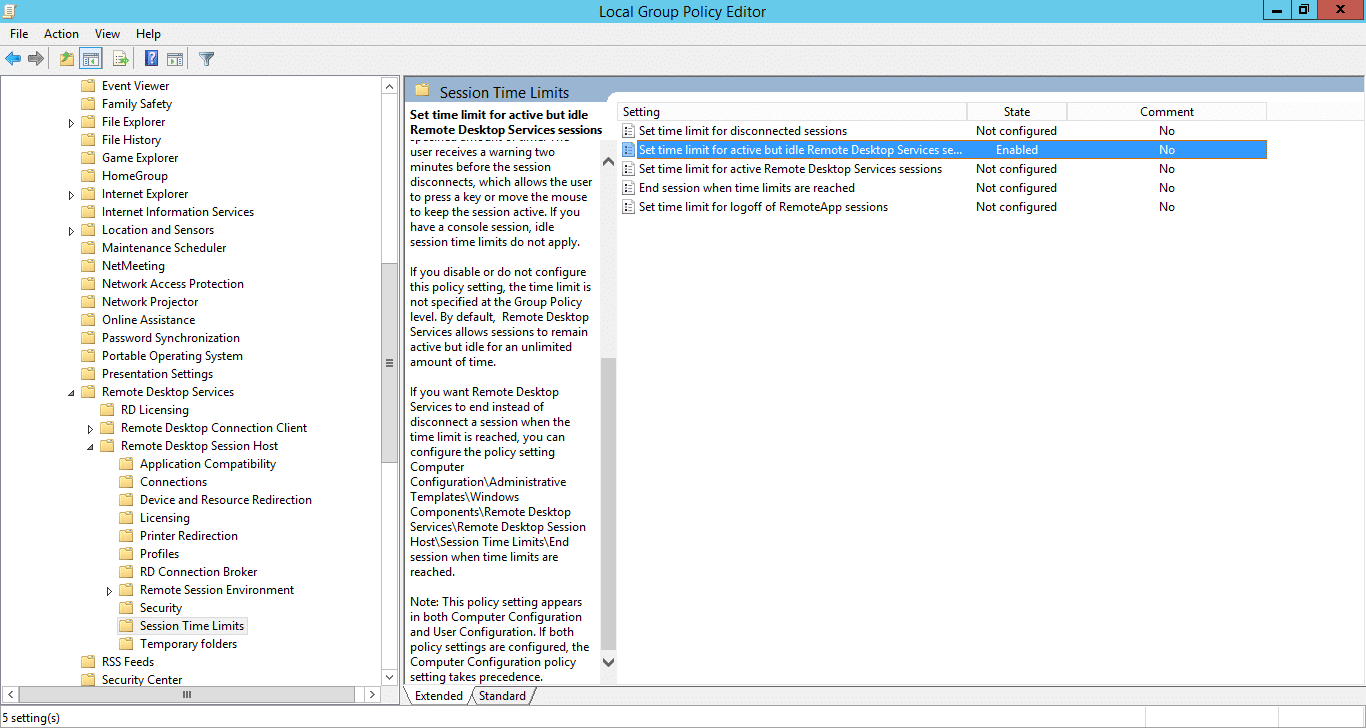Select the Network Access Protection tree item

point(173,284)
